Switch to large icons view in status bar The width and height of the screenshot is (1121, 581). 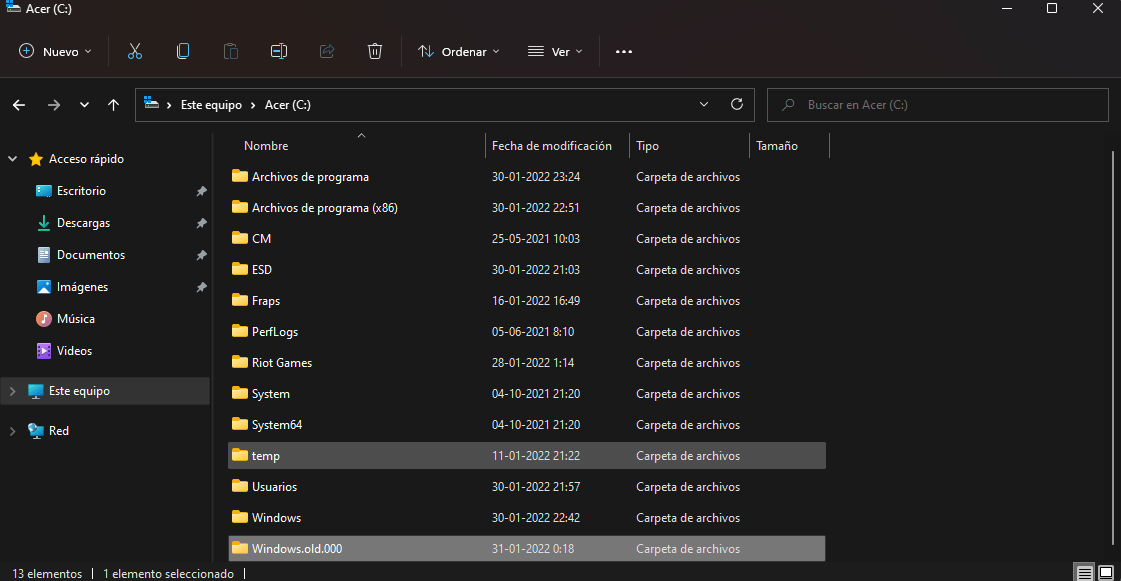[x=1106, y=572]
